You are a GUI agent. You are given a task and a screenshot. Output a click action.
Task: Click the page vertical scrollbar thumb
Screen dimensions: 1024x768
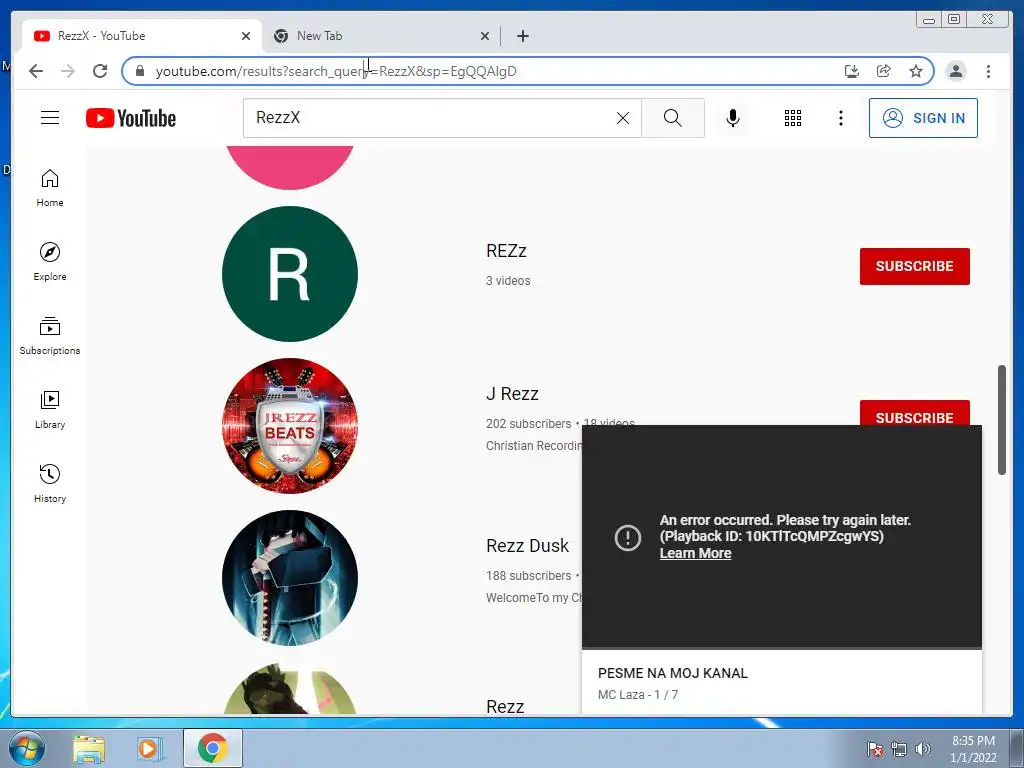[x=1002, y=420]
